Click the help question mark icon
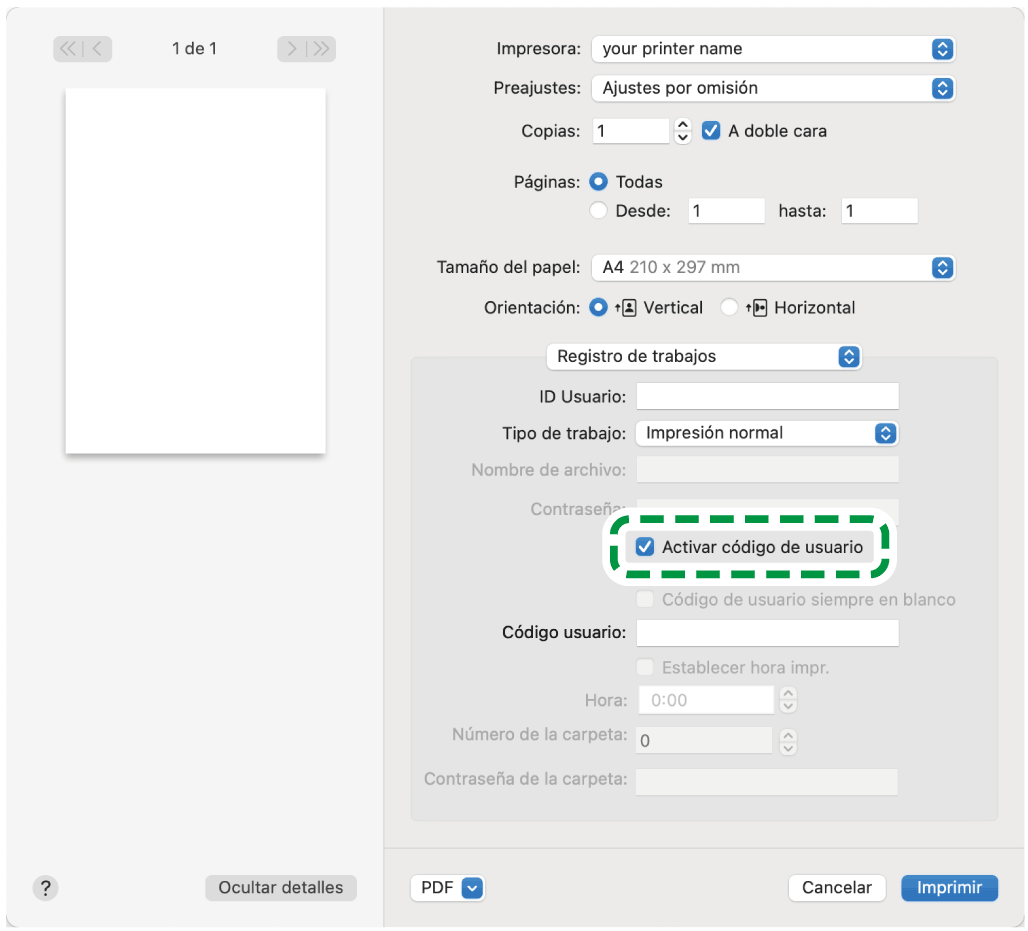1028x931 pixels. click(46, 887)
